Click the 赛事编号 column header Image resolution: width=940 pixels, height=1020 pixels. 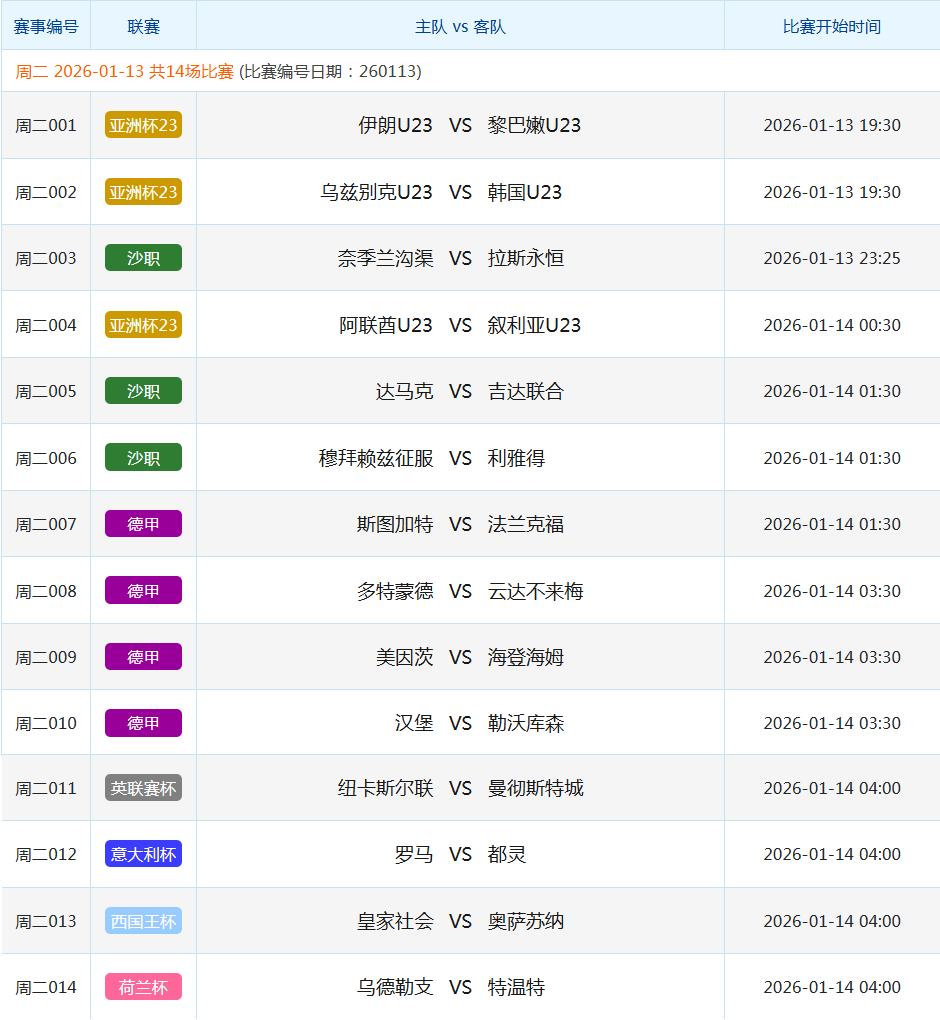pos(46,26)
